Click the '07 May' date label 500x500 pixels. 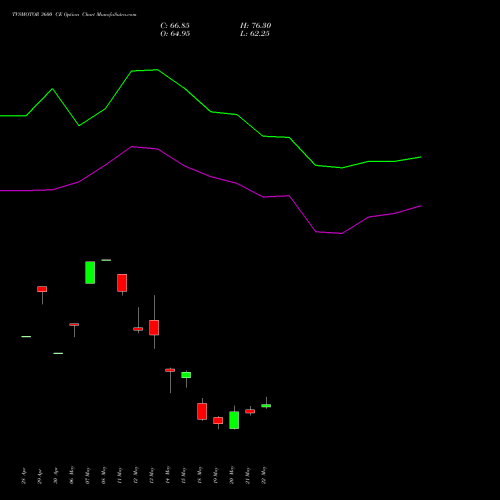88,475
